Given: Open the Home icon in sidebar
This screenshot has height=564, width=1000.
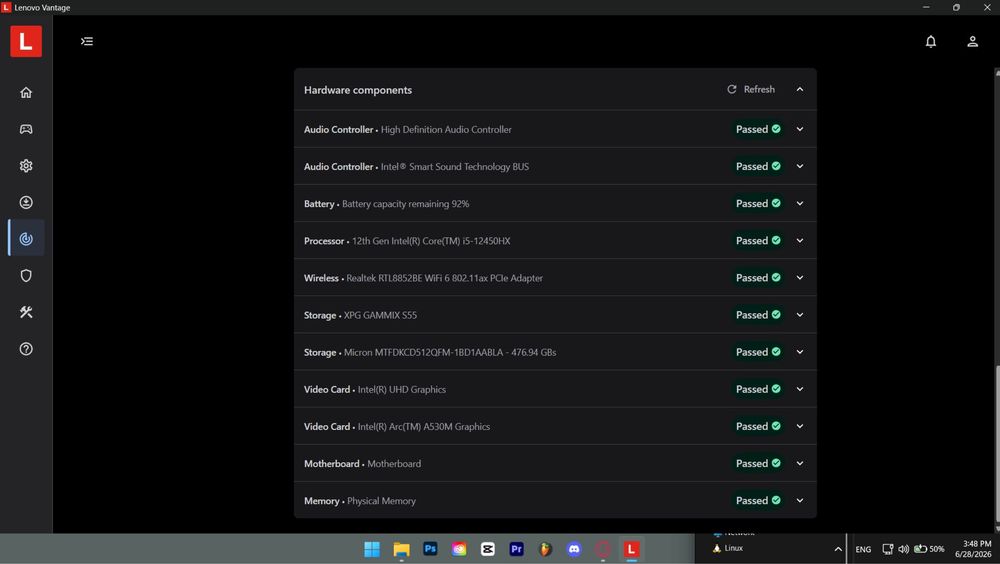Looking at the screenshot, I should (x=26, y=93).
